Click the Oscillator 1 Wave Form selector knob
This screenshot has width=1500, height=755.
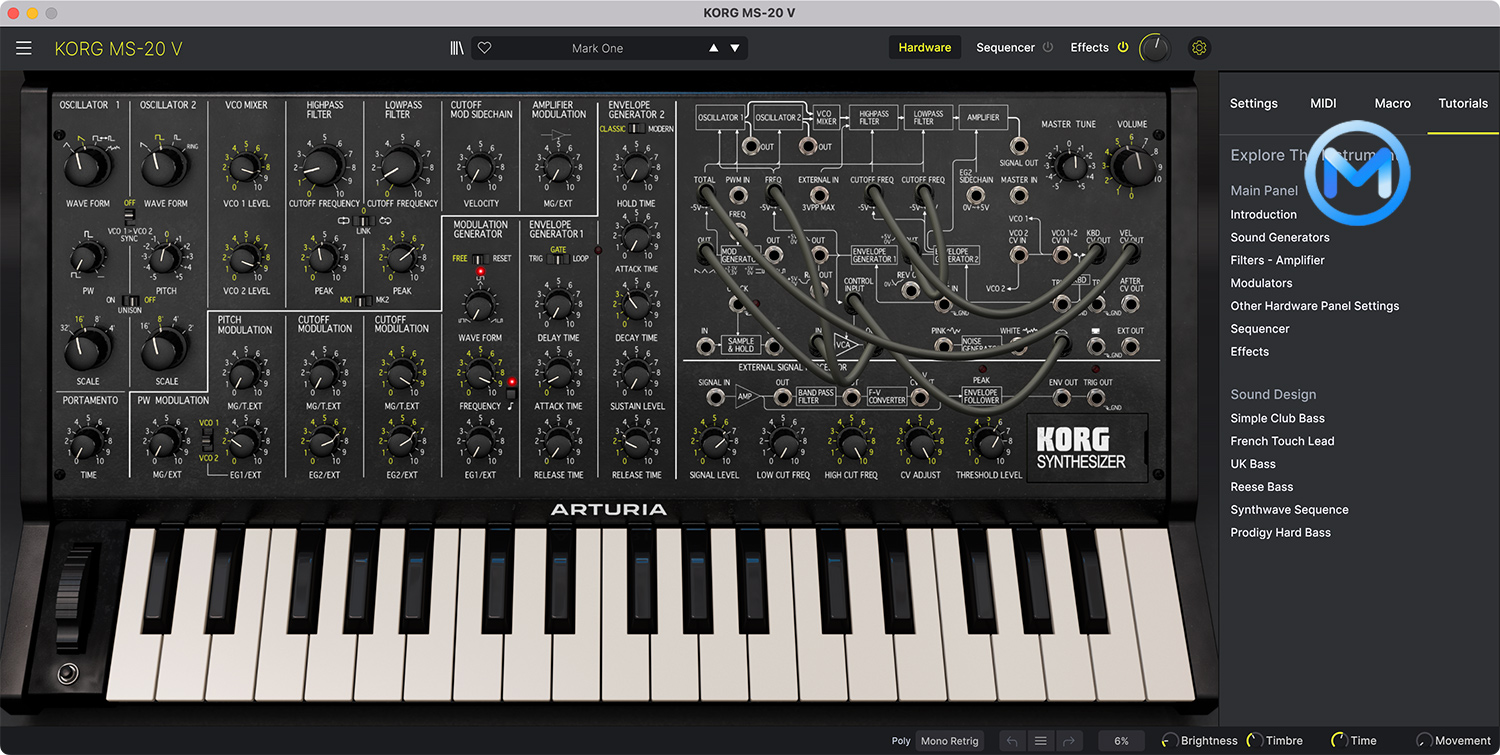pyautogui.click(x=87, y=167)
